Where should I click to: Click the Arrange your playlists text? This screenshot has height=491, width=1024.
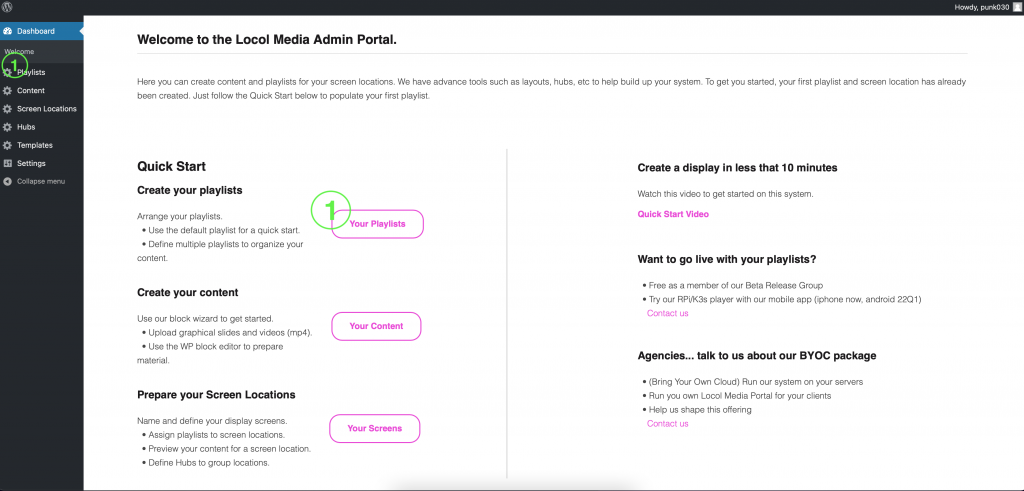coord(180,217)
